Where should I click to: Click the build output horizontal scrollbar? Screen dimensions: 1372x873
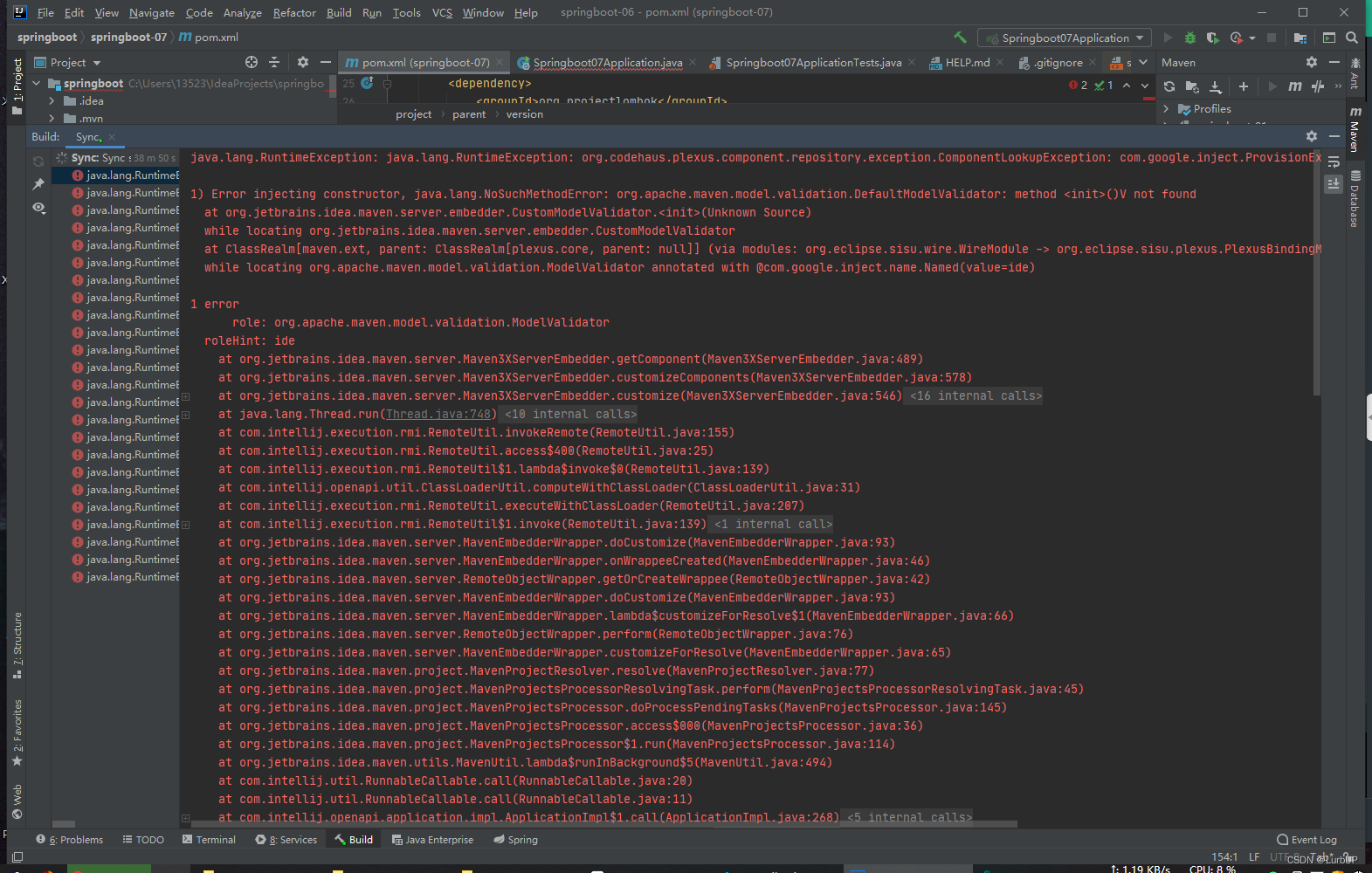(604, 823)
